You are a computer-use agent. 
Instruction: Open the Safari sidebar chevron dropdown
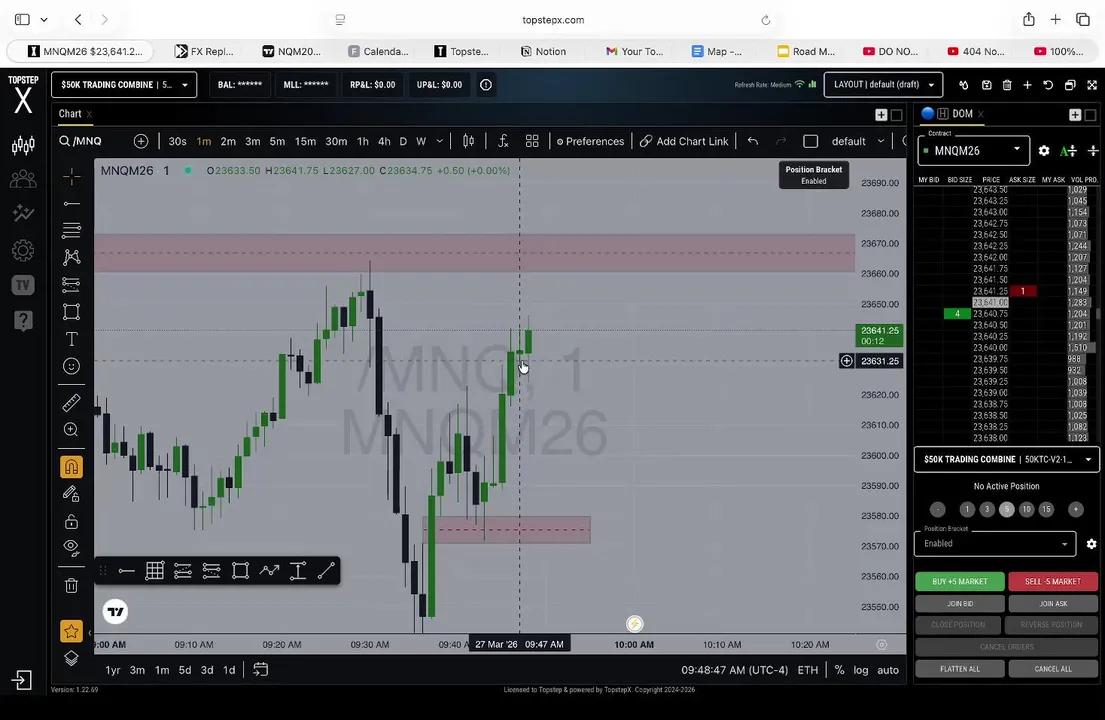coord(44,20)
